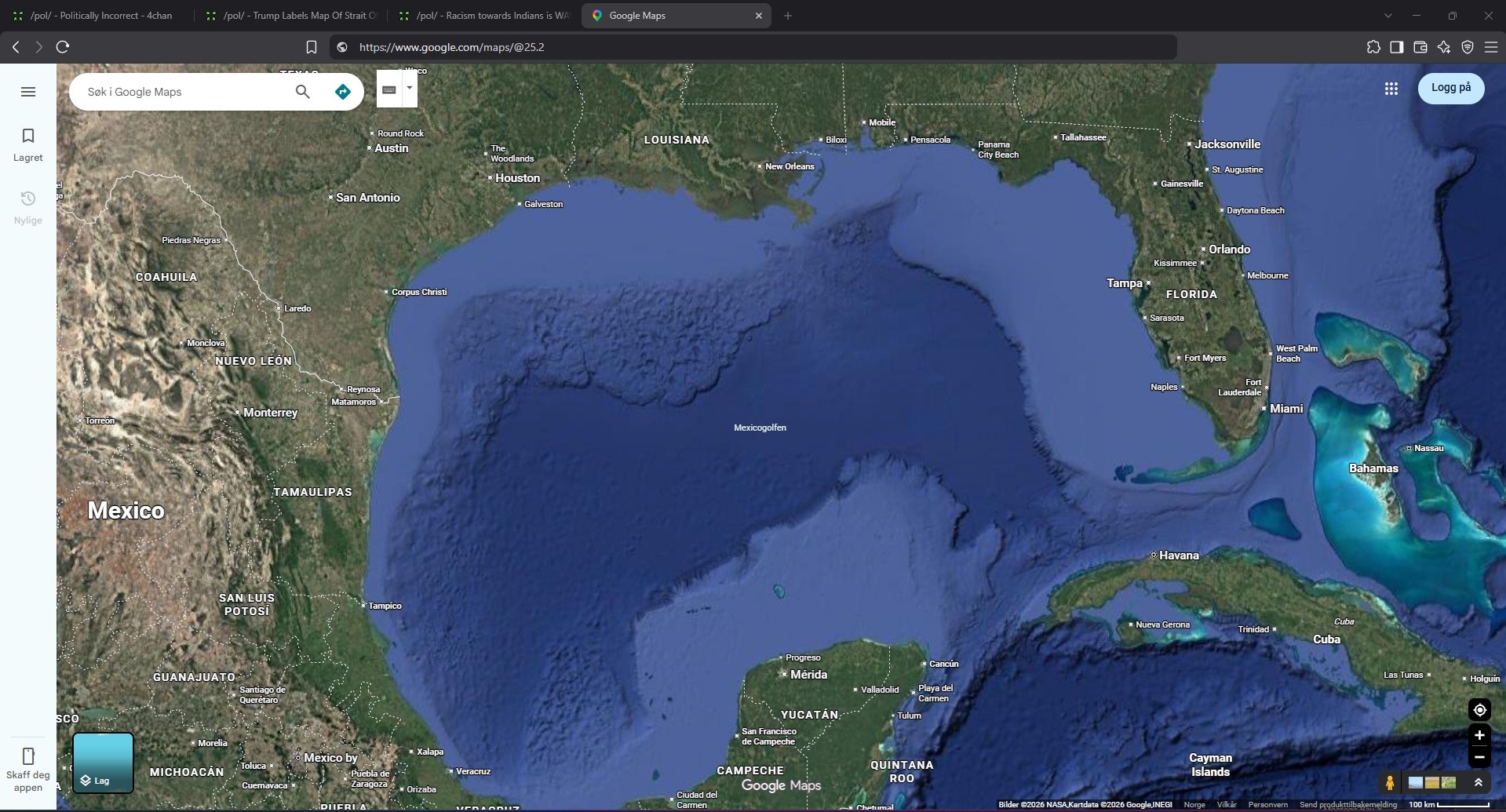This screenshot has width=1506, height=812.
Task: Close the Google Maps tab
Action: (759, 16)
